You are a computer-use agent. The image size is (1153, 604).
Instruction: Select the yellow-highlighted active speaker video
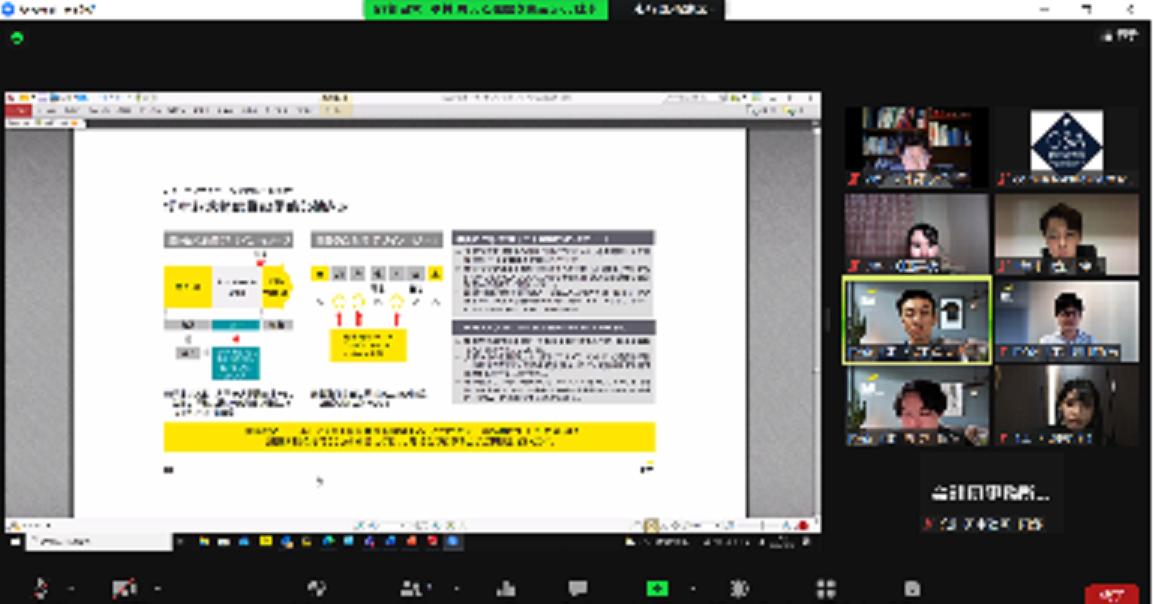click(x=916, y=320)
